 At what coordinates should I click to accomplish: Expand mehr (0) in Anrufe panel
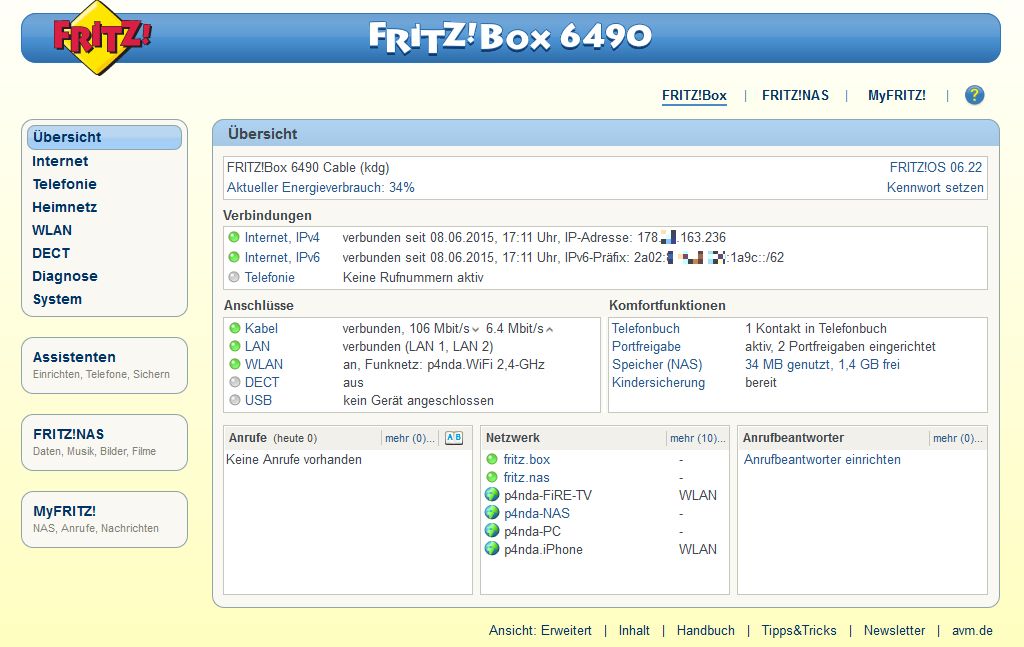(x=409, y=438)
